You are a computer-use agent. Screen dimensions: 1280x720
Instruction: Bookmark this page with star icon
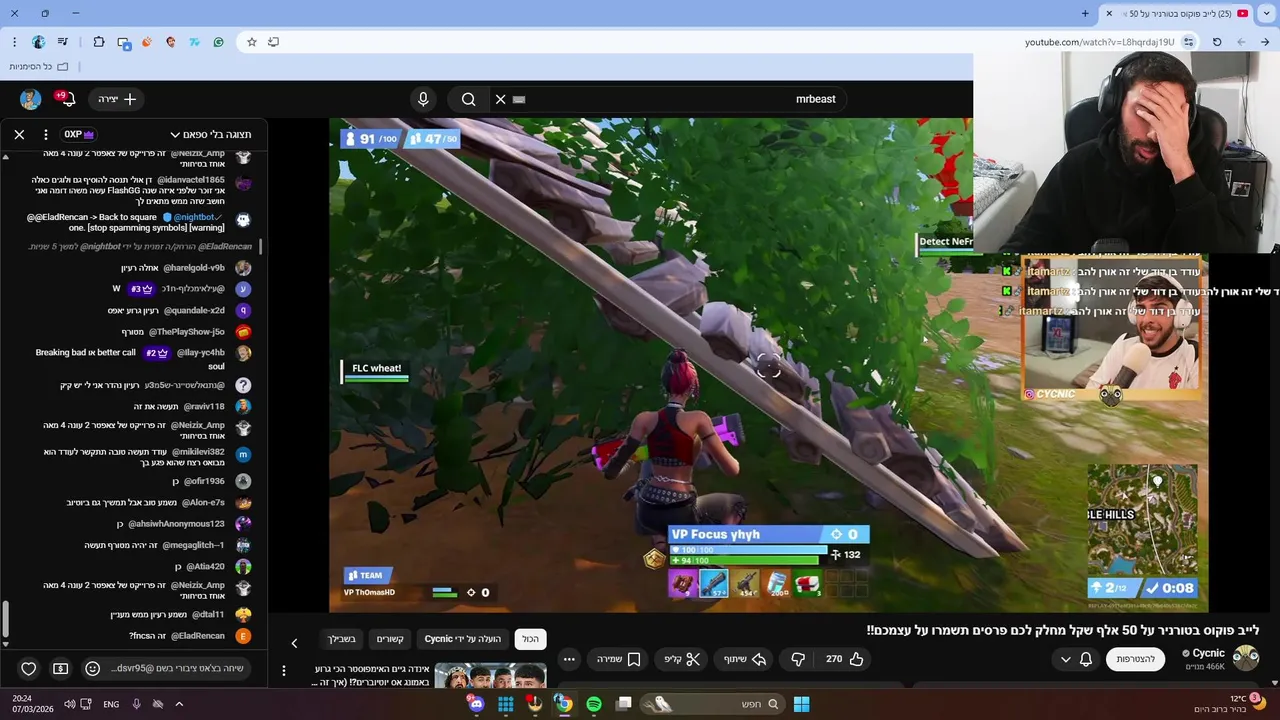click(252, 42)
